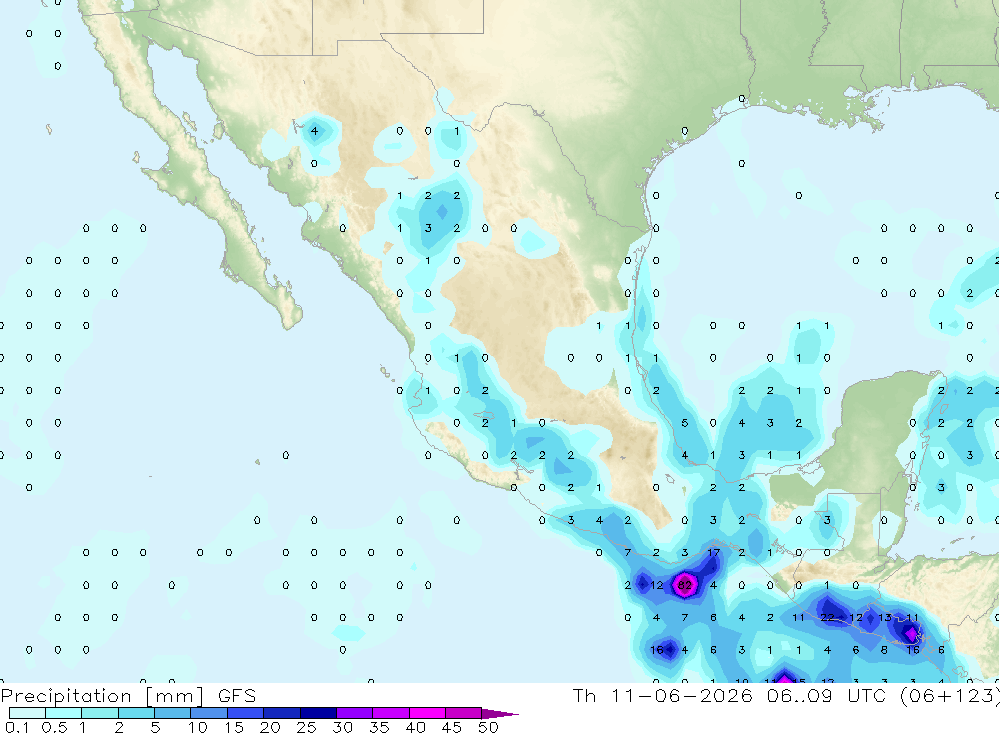Select the 35–40 mm legend color box
Image resolution: width=1000 pixels, height=733 pixels.
coord(391,713)
